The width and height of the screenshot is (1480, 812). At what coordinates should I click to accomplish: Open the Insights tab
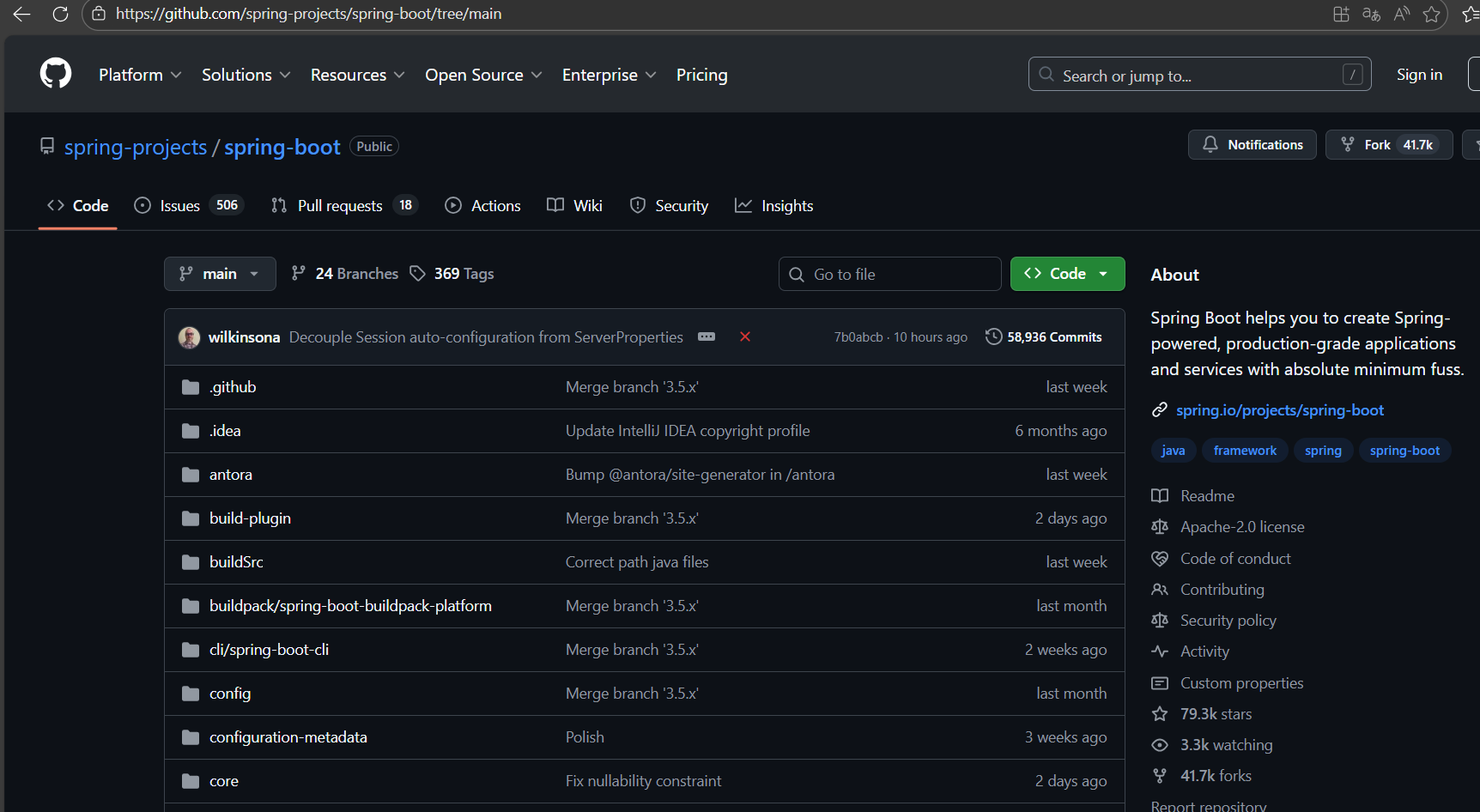(x=773, y=205)
